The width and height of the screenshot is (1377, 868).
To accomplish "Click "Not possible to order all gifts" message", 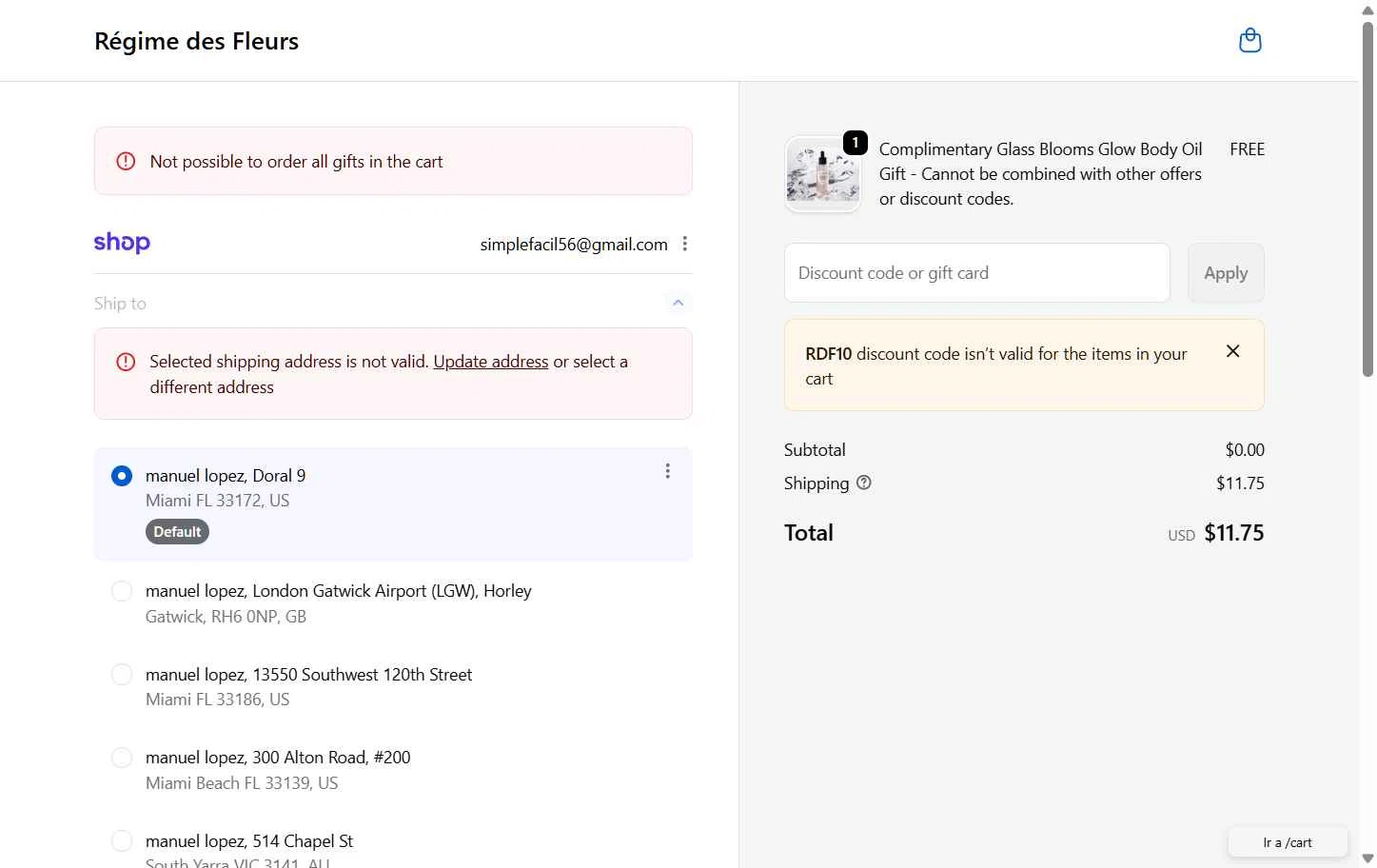I will click(296, 162).
